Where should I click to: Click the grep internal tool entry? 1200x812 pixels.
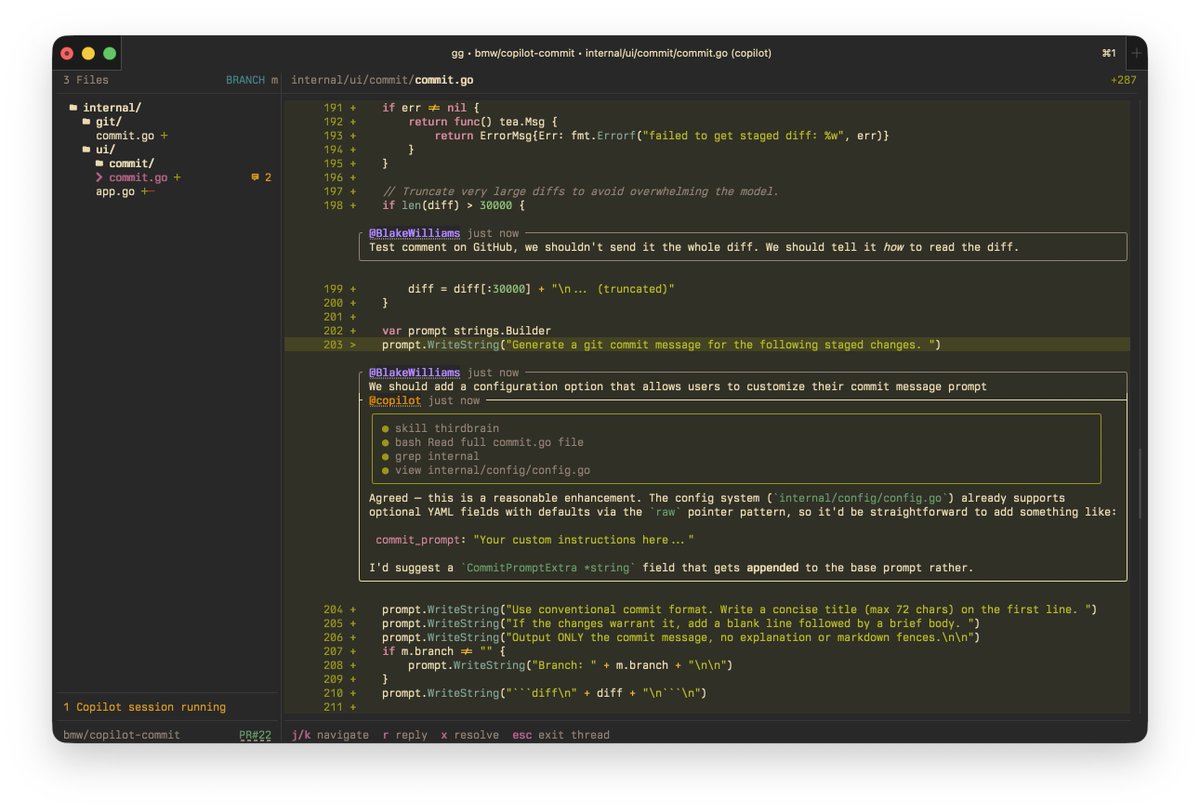(437, 456)
